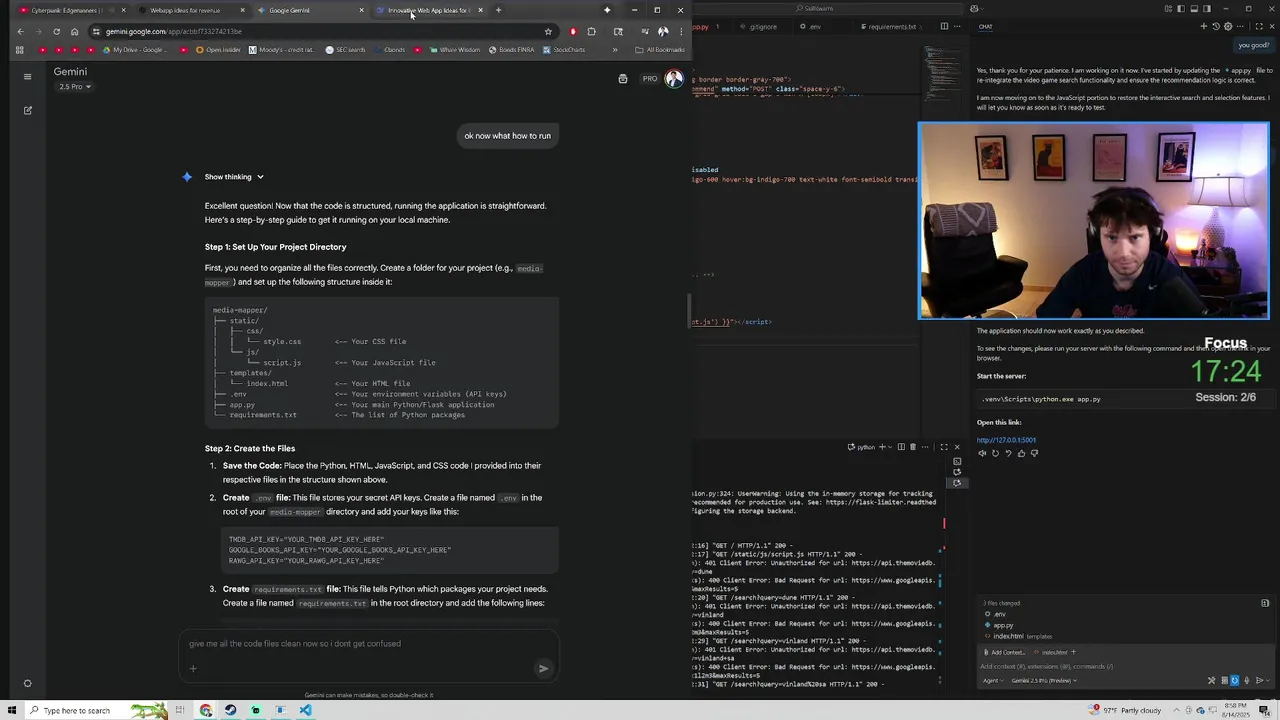
Task: Open the Whale Wisdom bookmark
Action: (x=455, y=50)
